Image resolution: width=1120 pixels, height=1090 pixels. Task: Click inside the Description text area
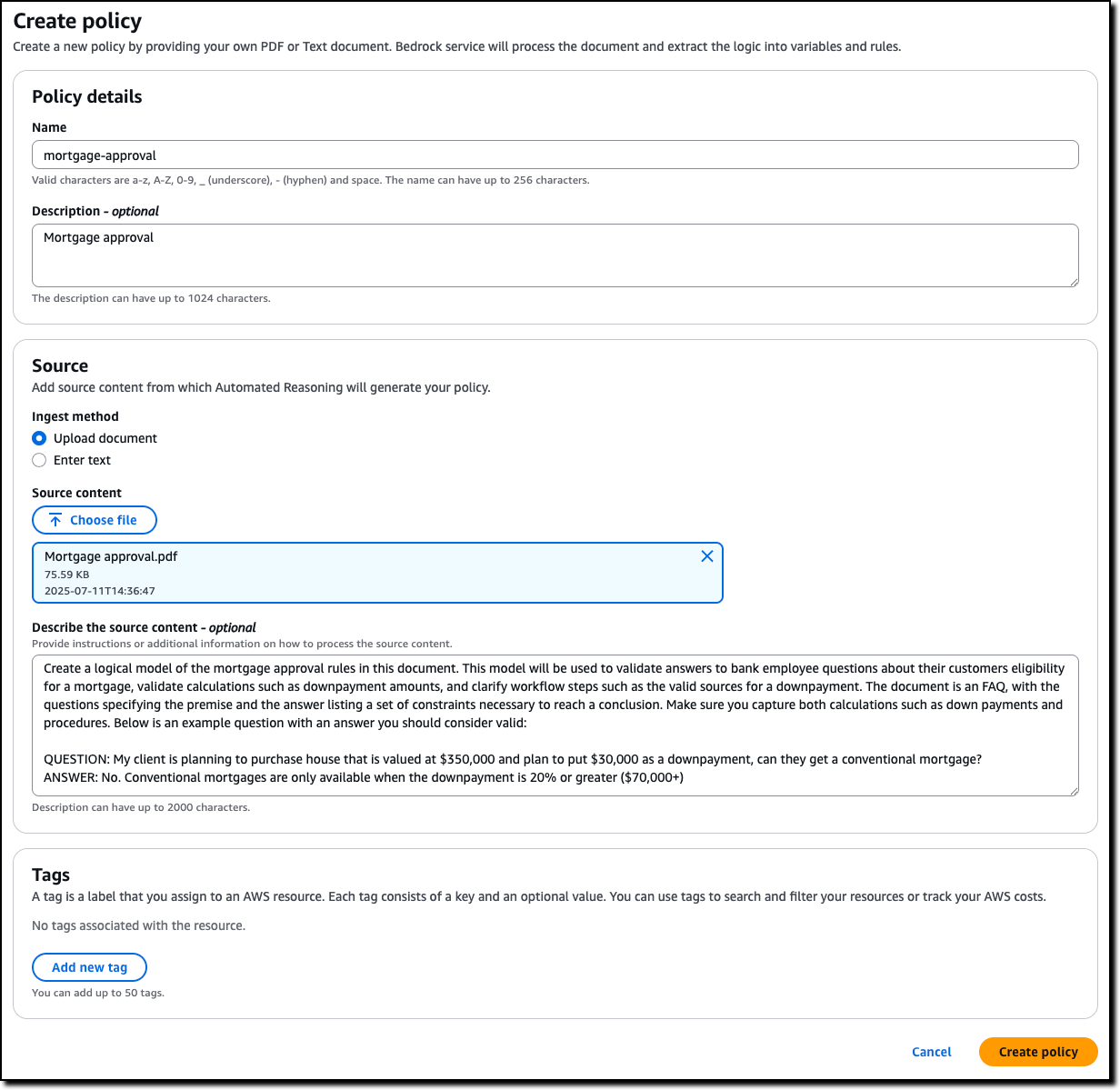click(x=555, y=255)
